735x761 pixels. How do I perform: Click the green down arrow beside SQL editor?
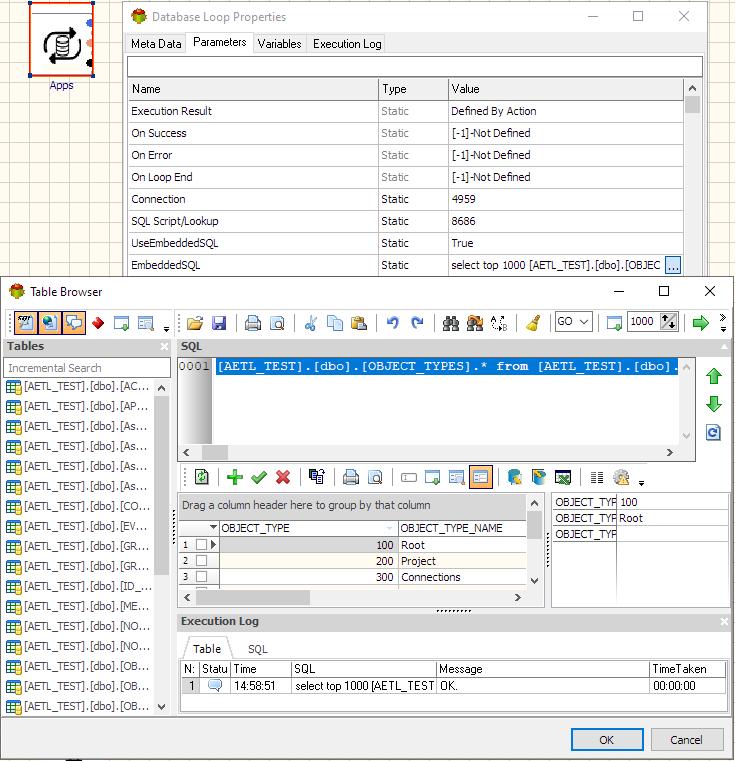[714, 404]
